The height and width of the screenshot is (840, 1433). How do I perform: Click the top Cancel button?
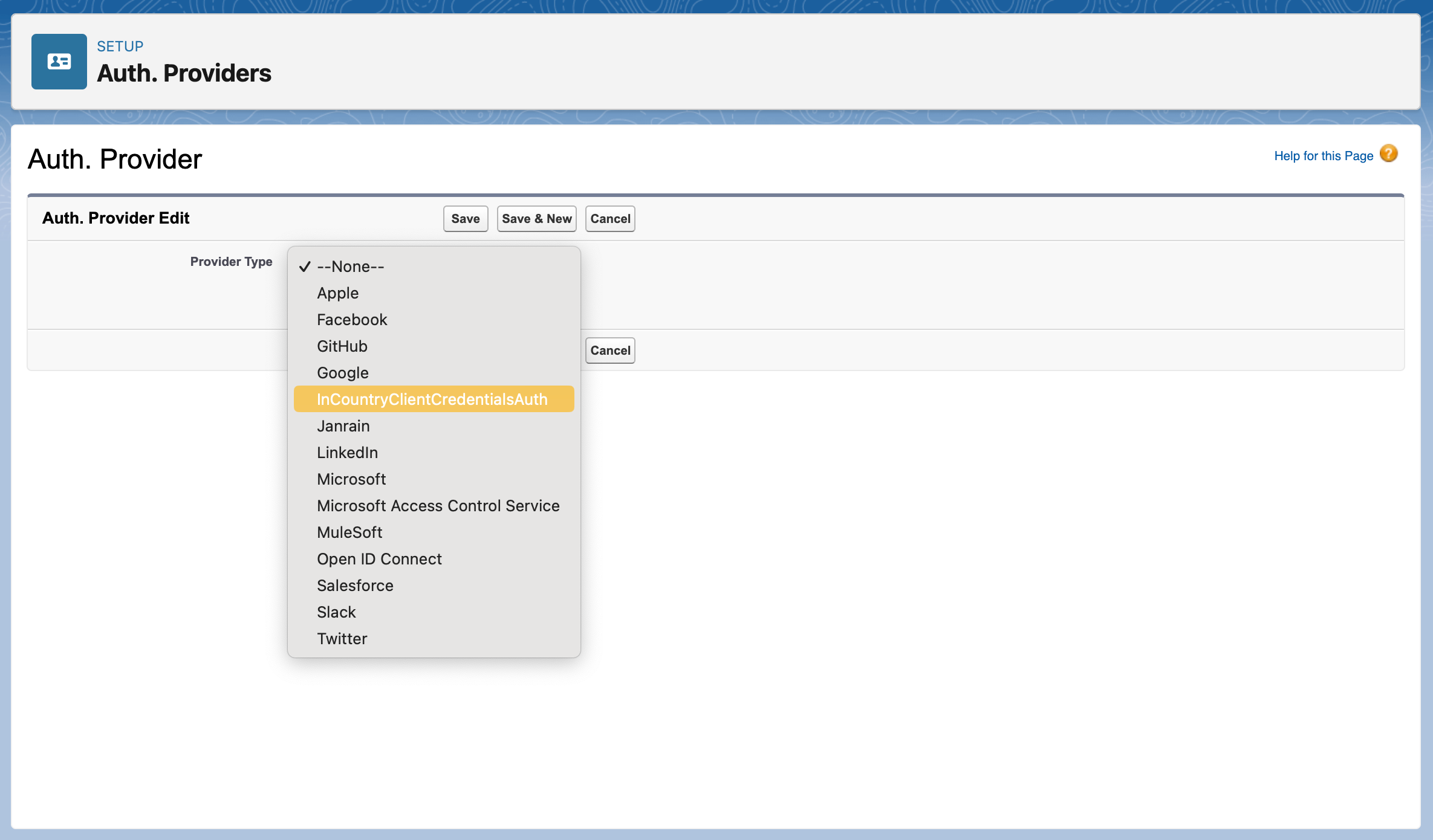pos(609,219)
